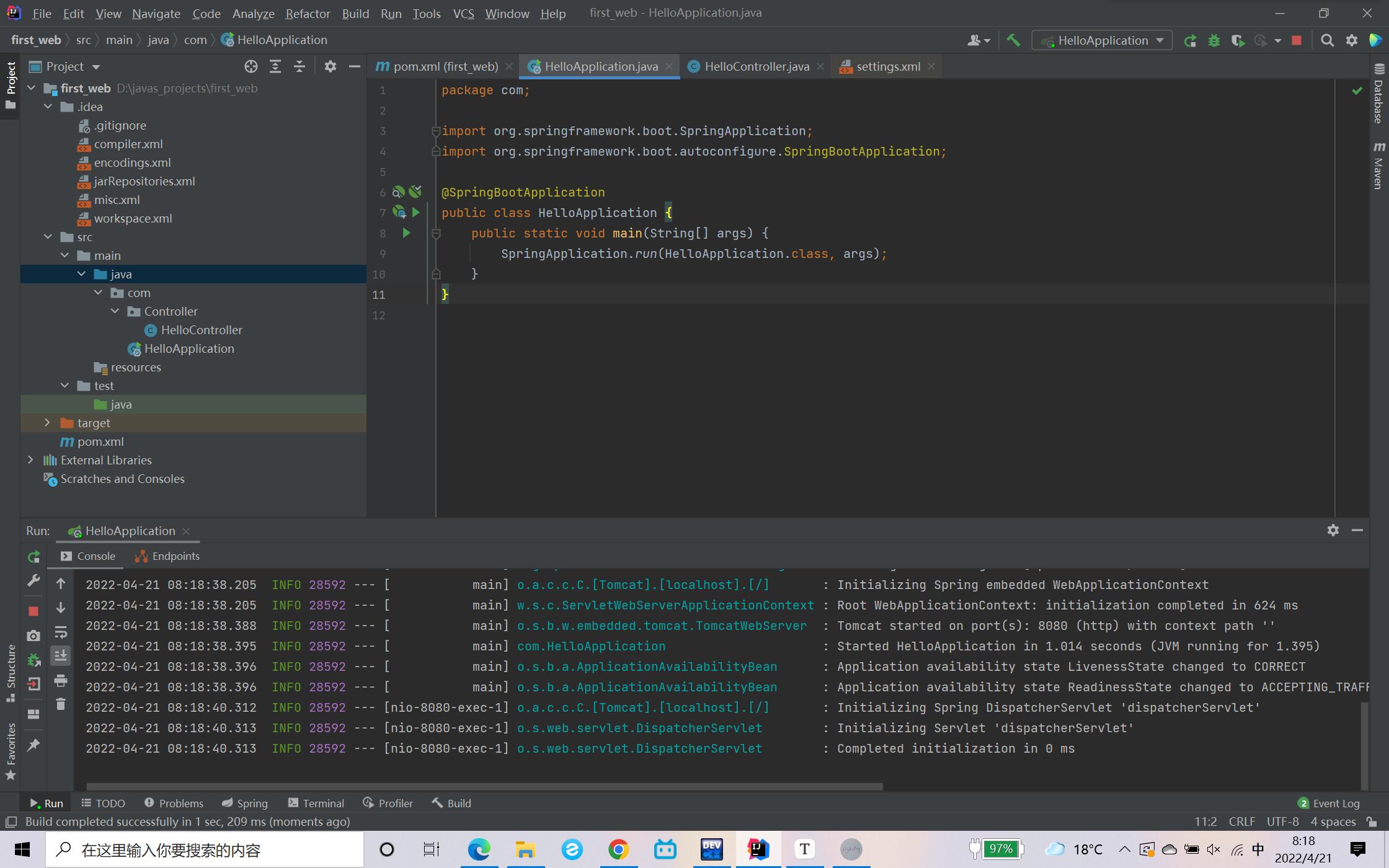Open the Refactor menu
The width and height of the screenshot is (1389, 868).
click(308, 13)
